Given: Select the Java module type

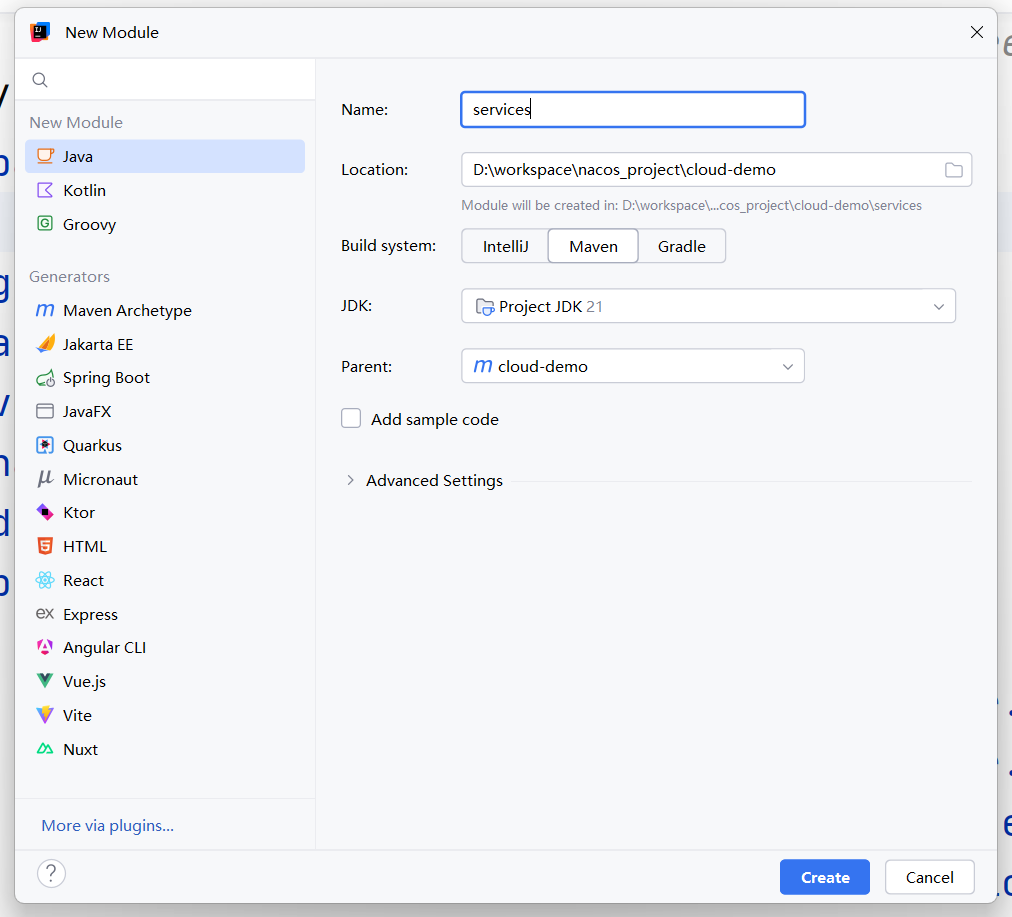Looking at the screenshot, I should coord(165,156).
